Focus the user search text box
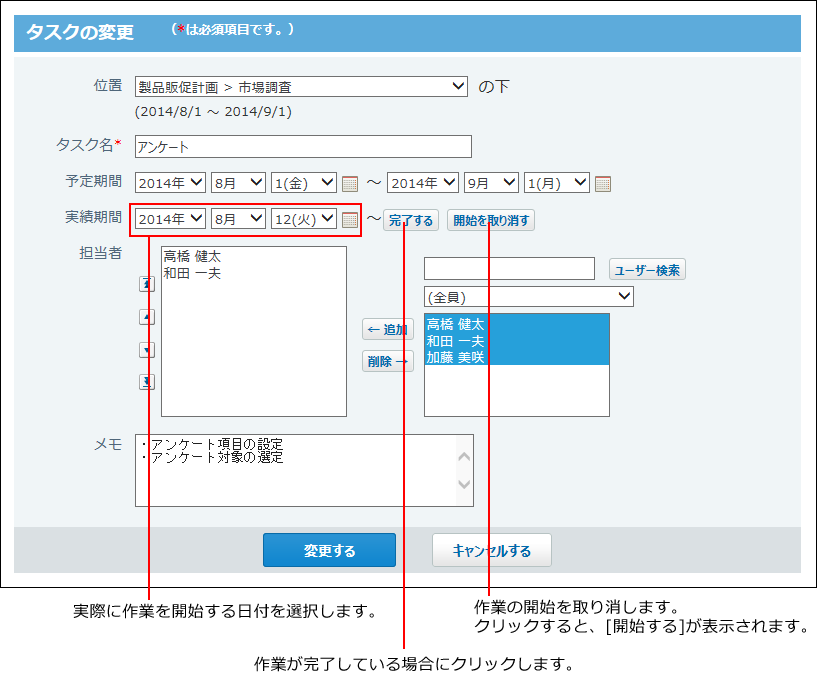Screen dimensions: 817x682 click(x=509, y=268)
